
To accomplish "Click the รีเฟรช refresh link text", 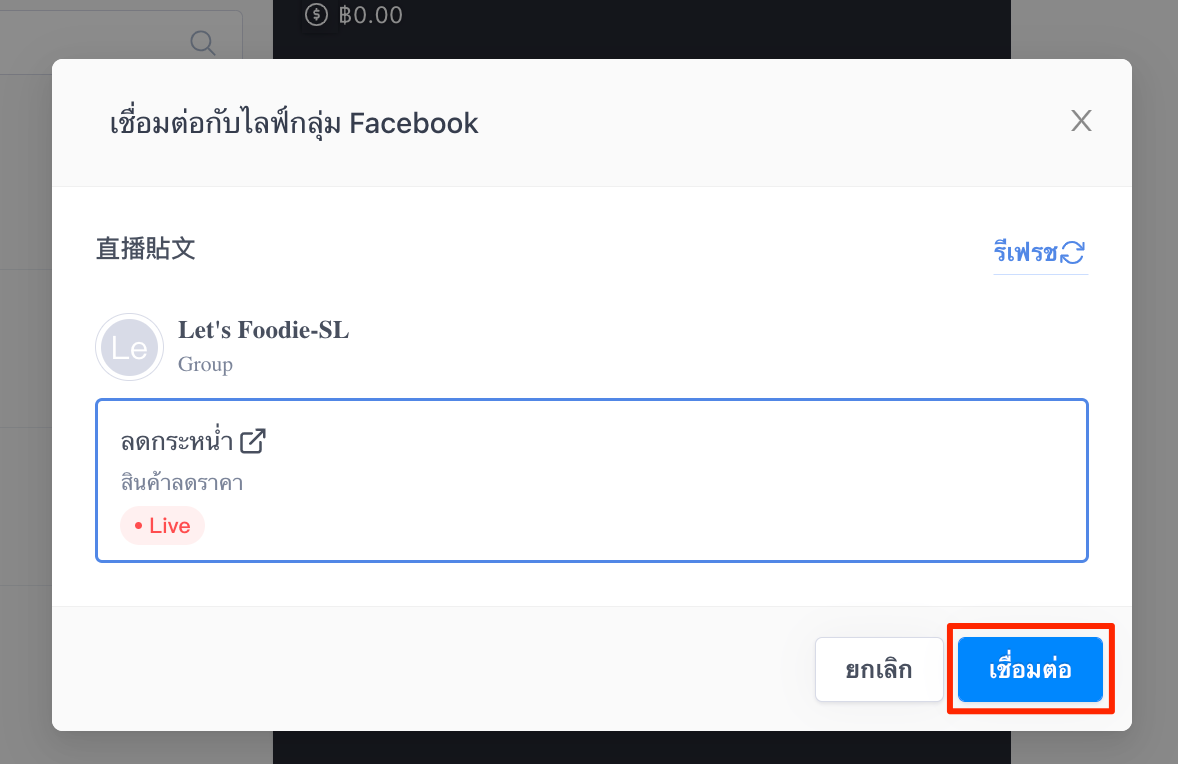I will point(1025,252).
